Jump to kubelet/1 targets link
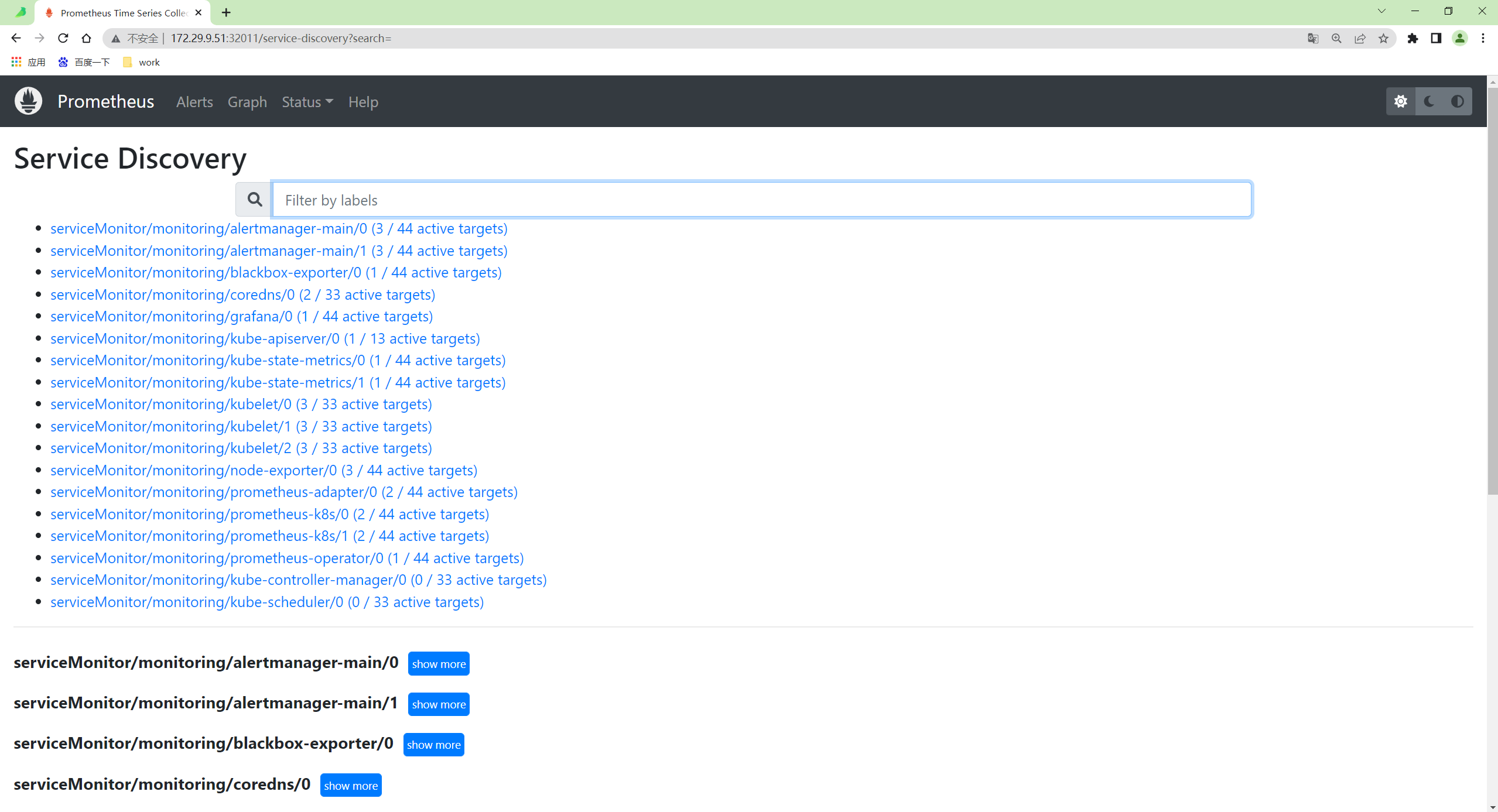 click(x=241, y=426)
